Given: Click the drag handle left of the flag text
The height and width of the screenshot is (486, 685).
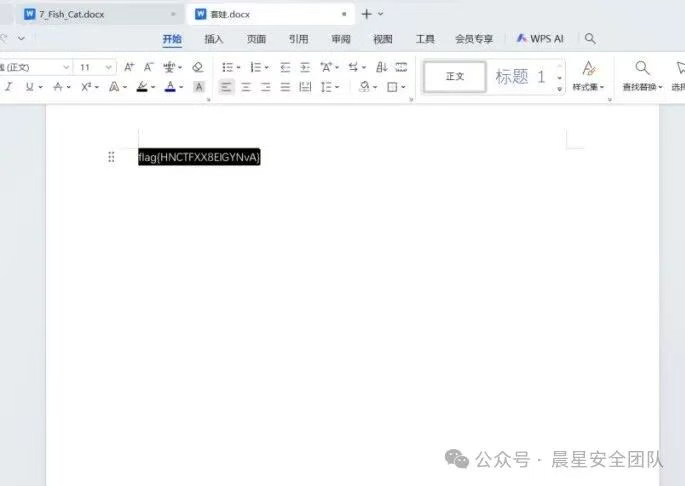Looking at the screenshot, I should 111,157.
